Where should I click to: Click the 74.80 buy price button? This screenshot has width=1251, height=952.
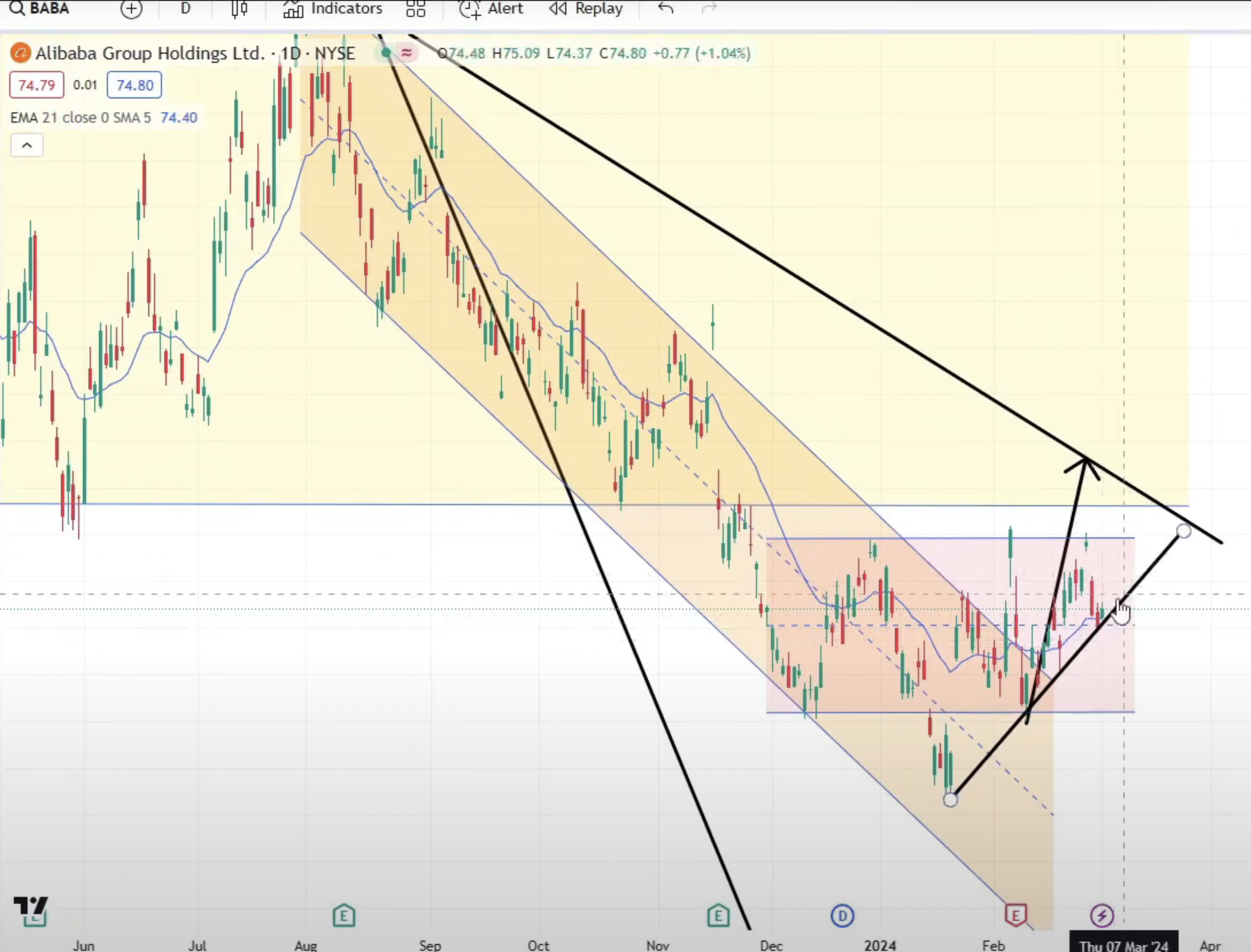click(134, 85)
